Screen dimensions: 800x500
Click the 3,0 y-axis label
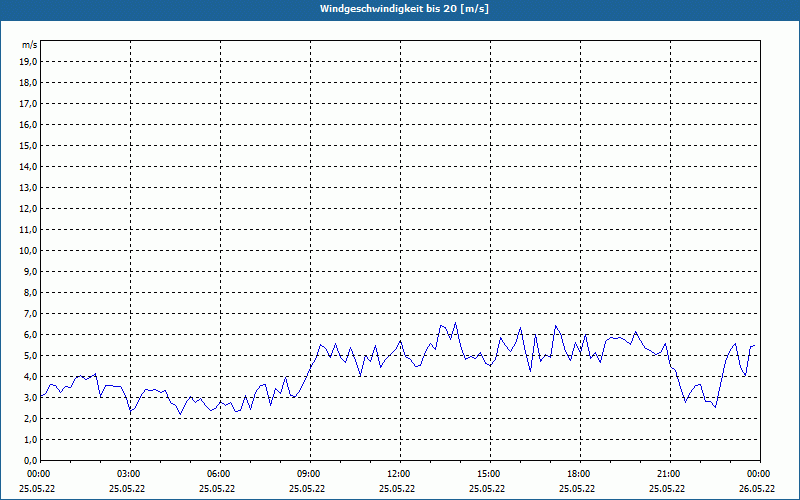coord(30,397)
